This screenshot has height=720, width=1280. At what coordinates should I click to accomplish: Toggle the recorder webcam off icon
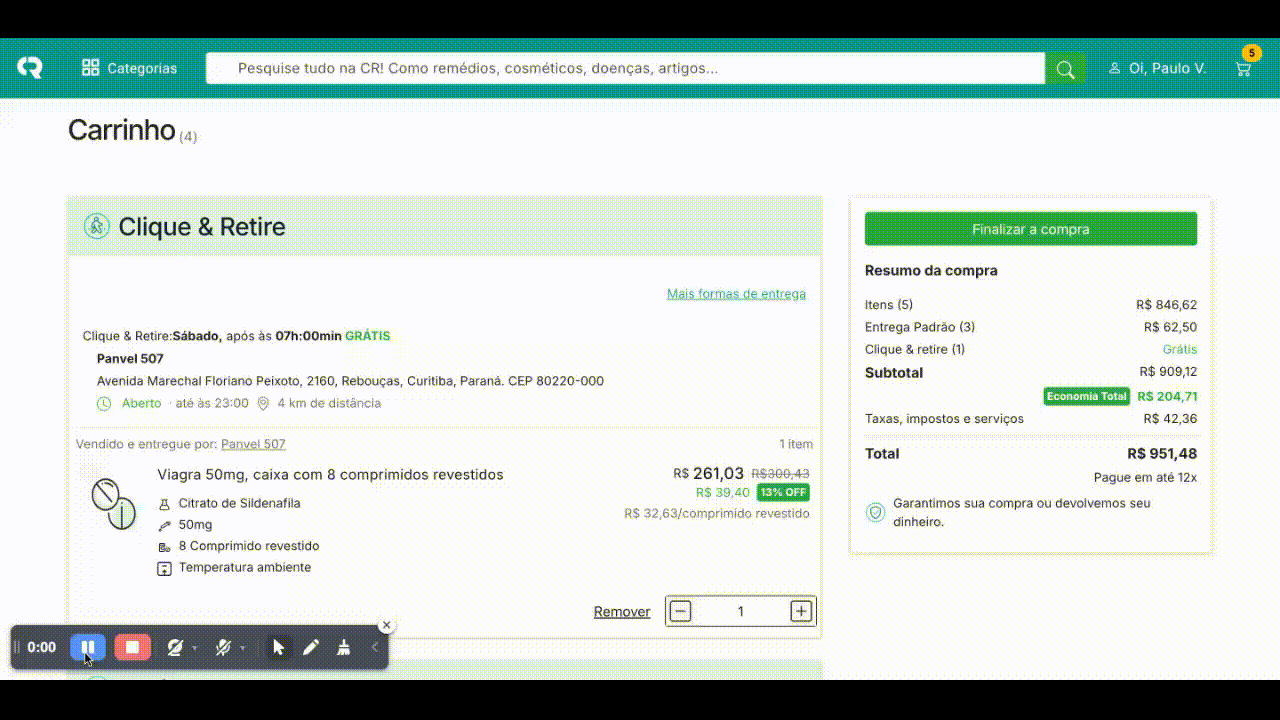tap(175, 648)
